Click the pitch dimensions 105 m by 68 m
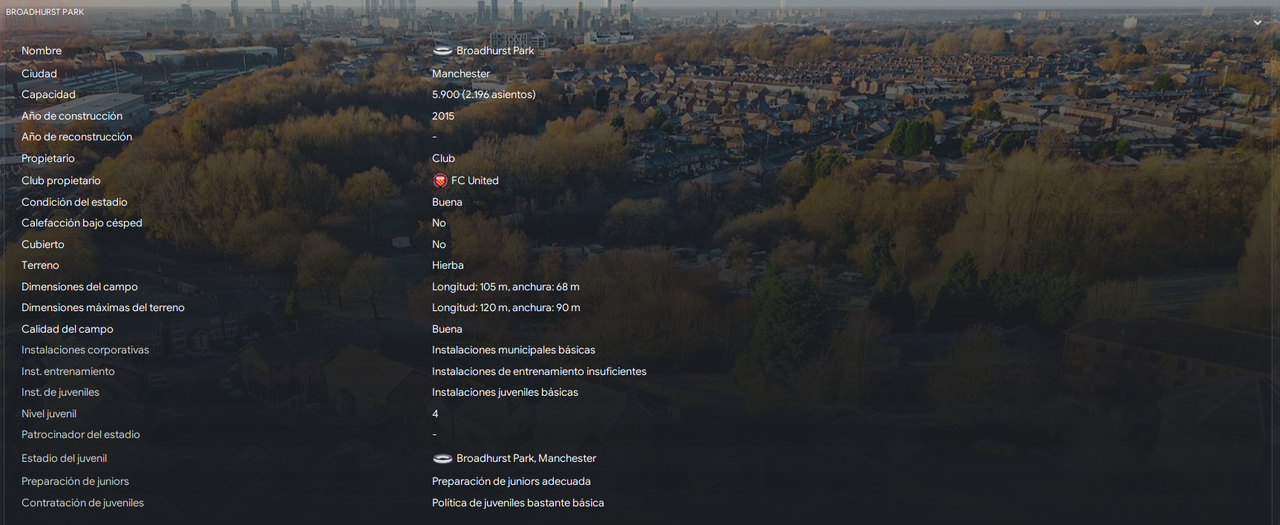The image size is (1280, 525). [x=505, y=287]
